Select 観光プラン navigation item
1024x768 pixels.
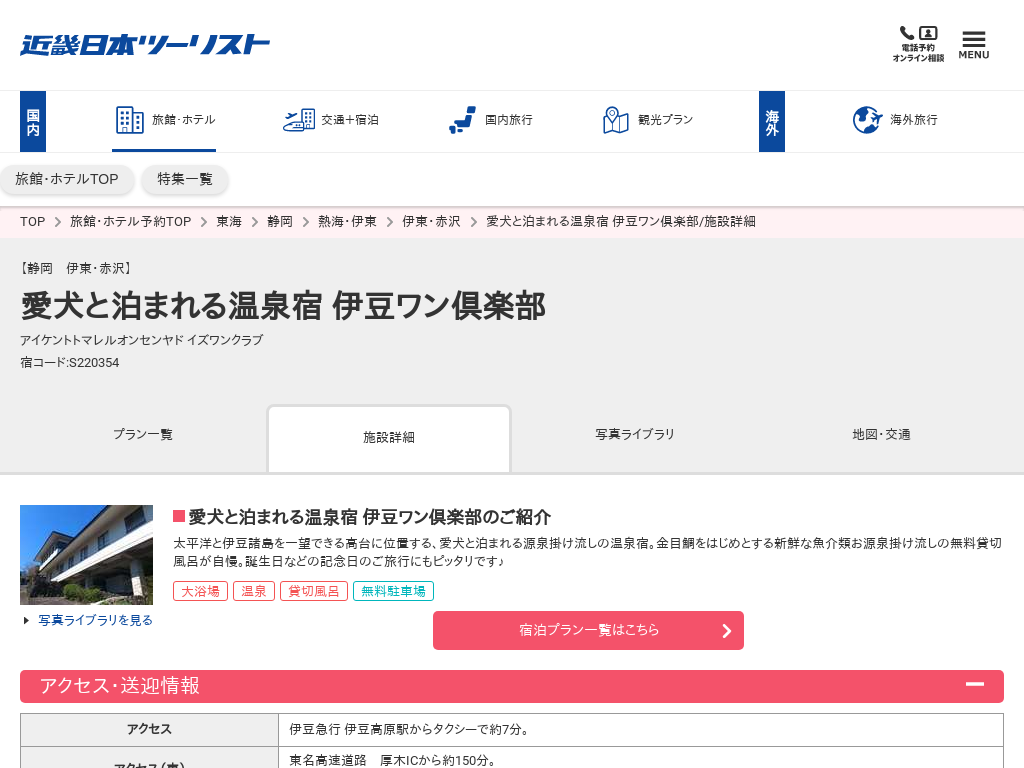[x=648, y=121]
